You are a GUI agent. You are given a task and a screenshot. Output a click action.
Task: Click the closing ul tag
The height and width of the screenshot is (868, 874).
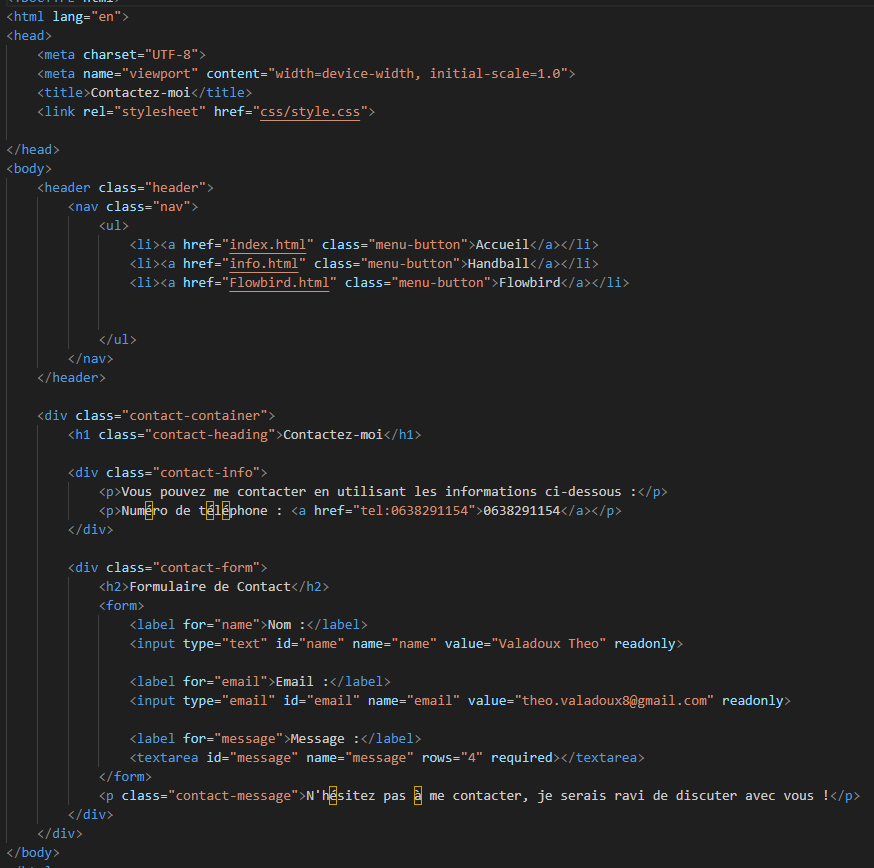click(x=118, y=340)
